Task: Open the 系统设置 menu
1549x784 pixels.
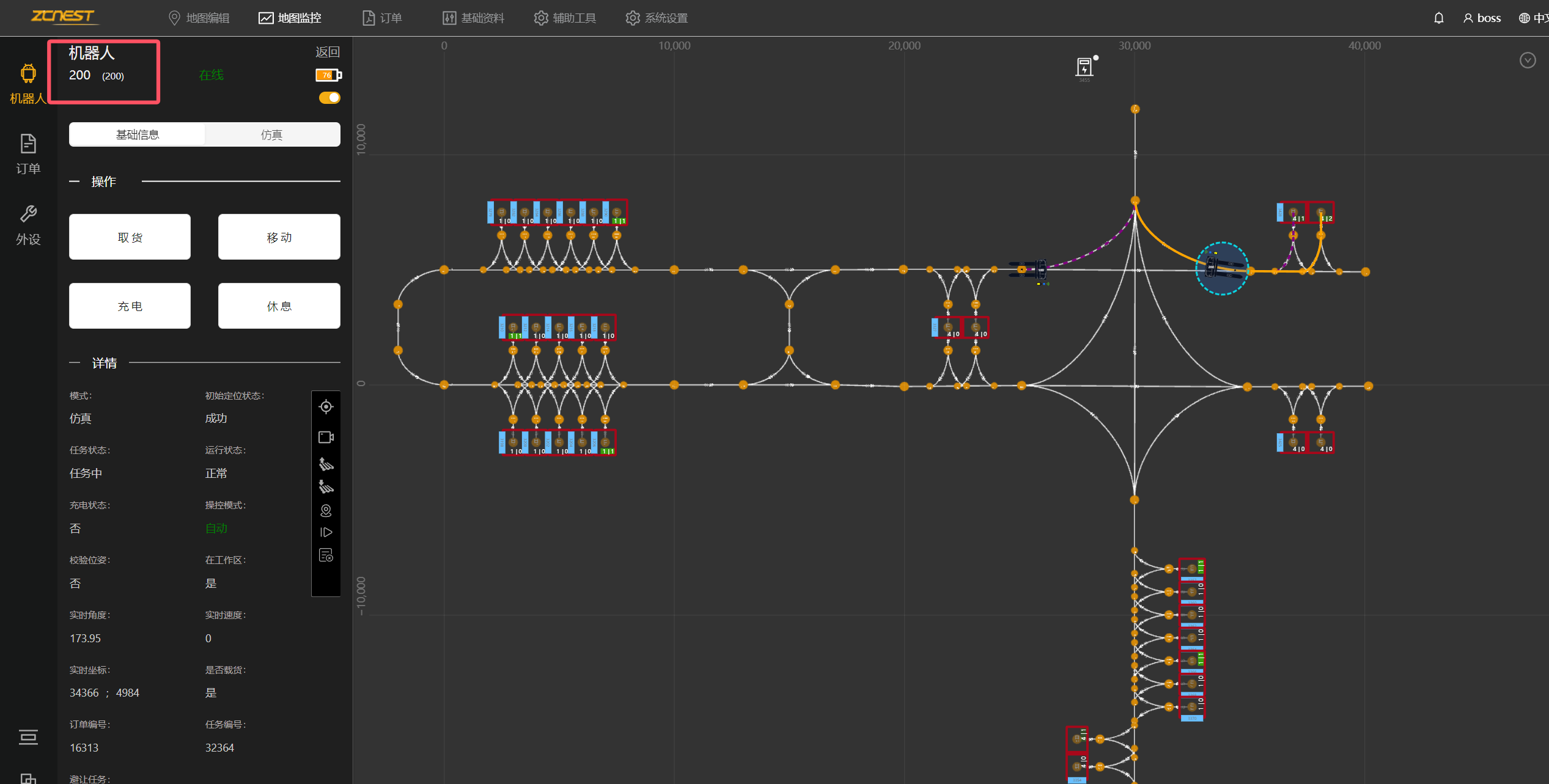Action: [657, 18]
